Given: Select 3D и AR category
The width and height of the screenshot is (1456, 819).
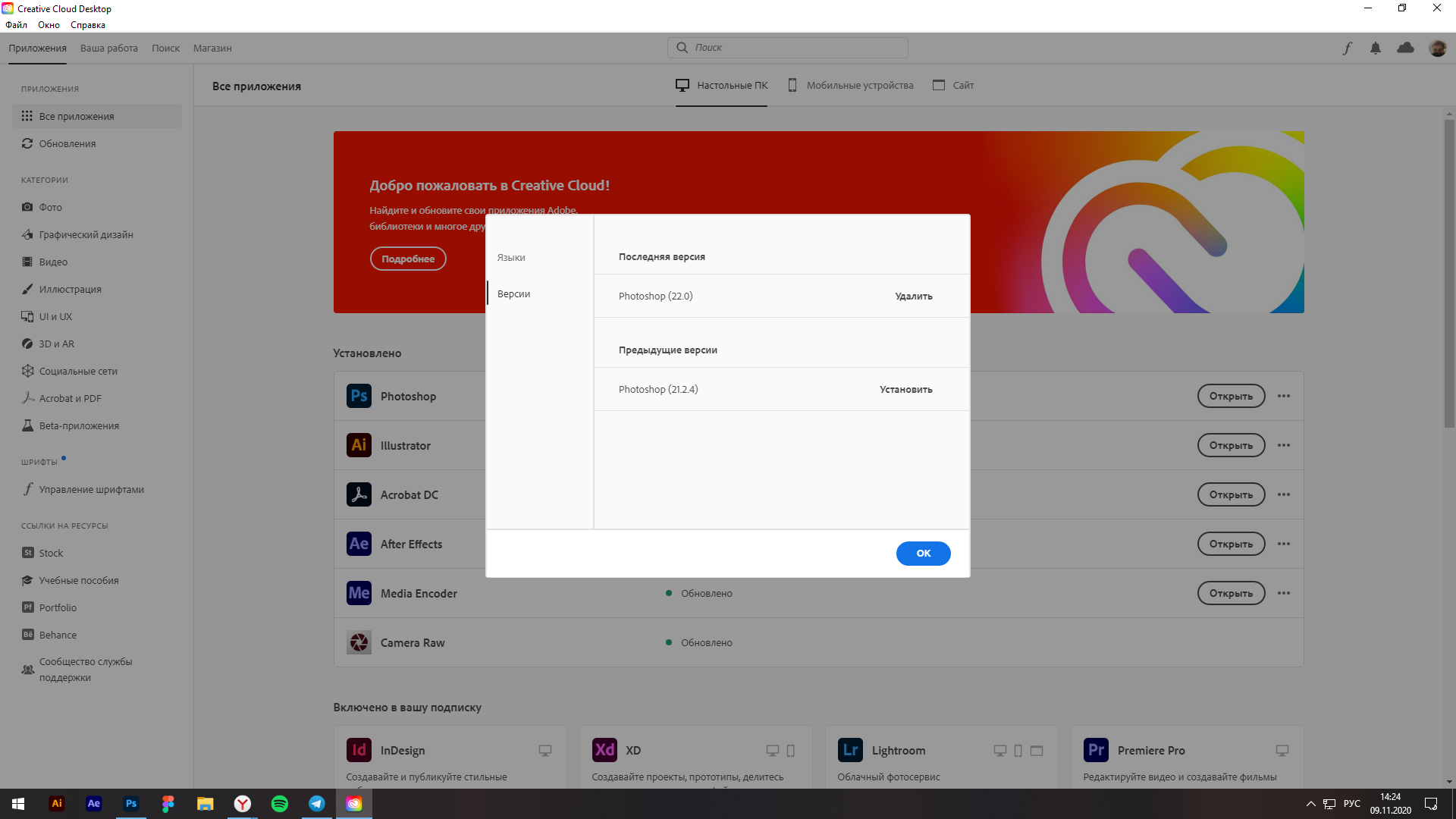Looking at the screenshot, I should point(97,344).
